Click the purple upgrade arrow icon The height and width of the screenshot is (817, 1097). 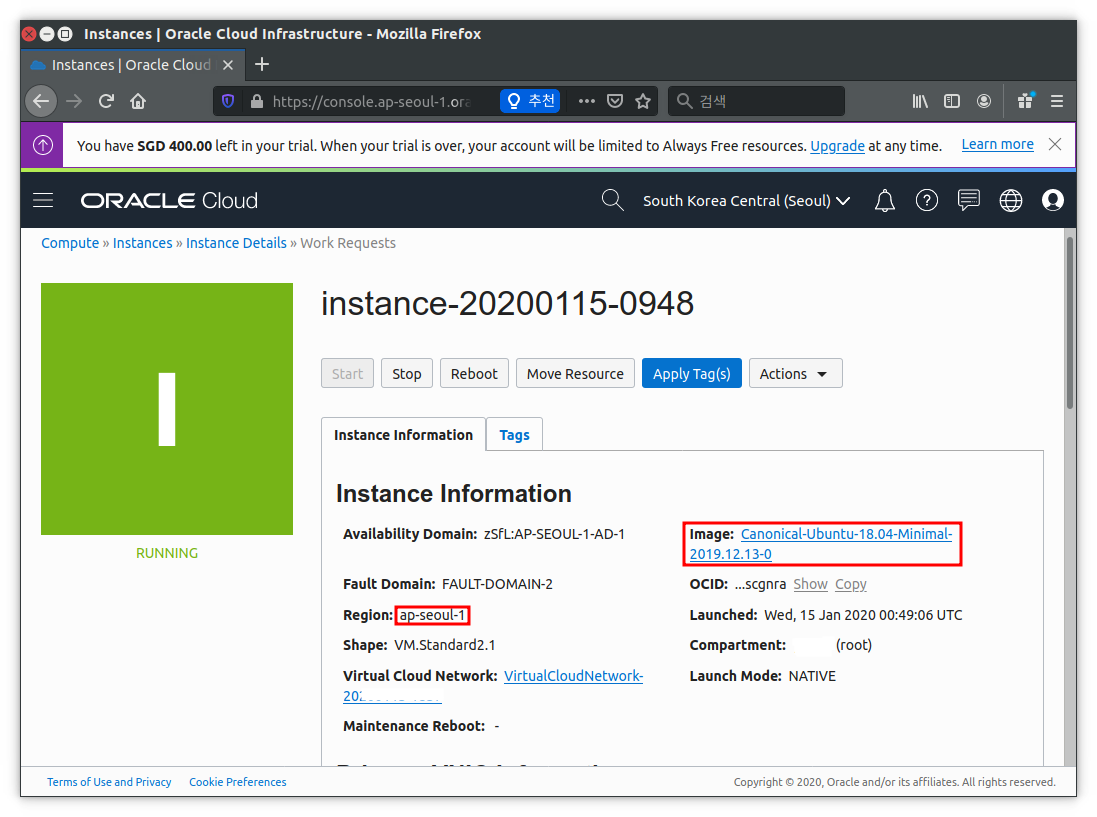(x=43, y=145)
